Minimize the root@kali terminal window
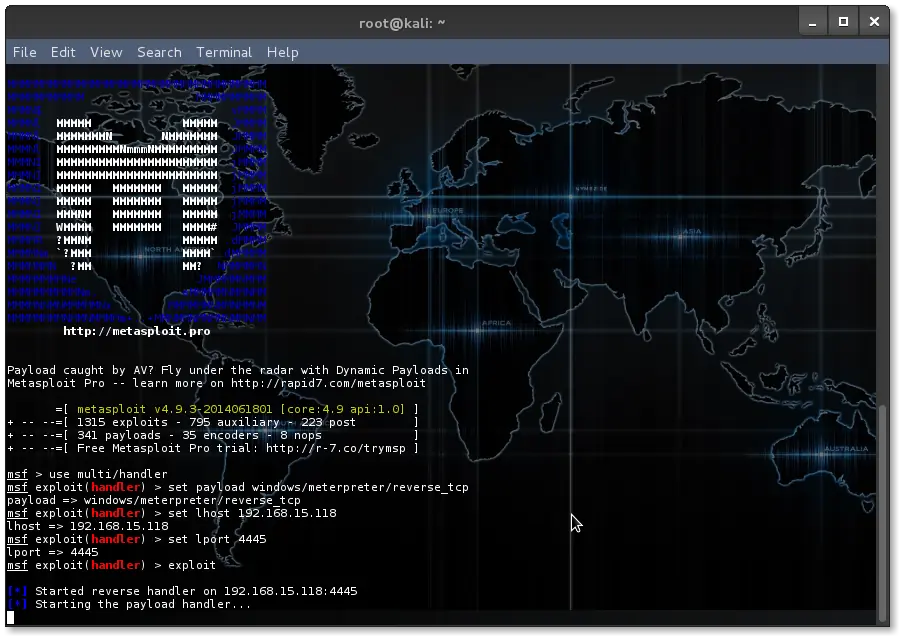Viewport: 899px width, 636px height. (812, 22)
